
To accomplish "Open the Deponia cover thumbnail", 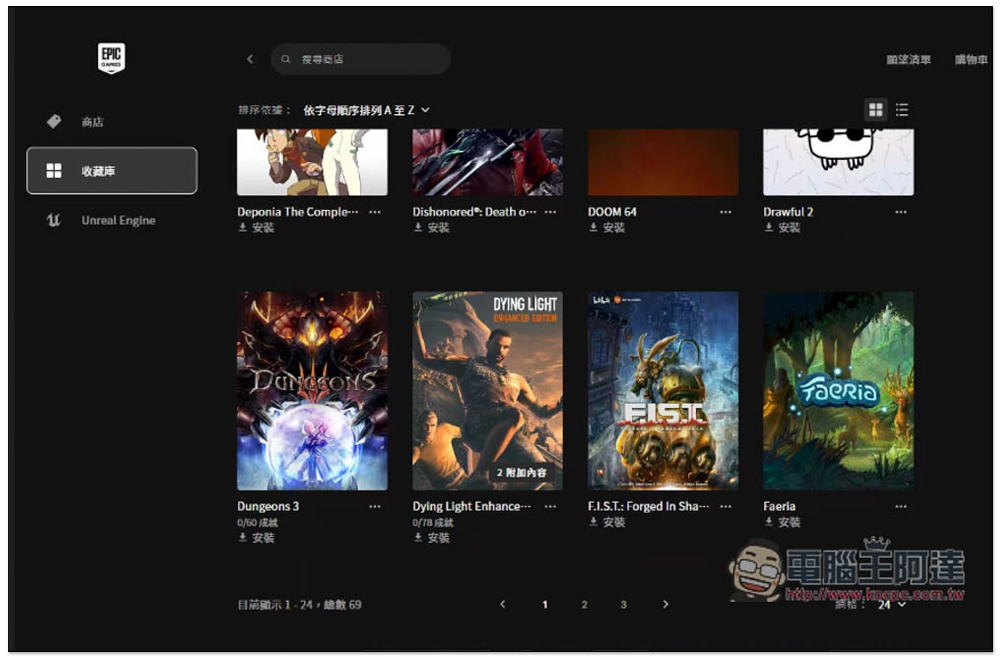I will (x=312, y=162).
